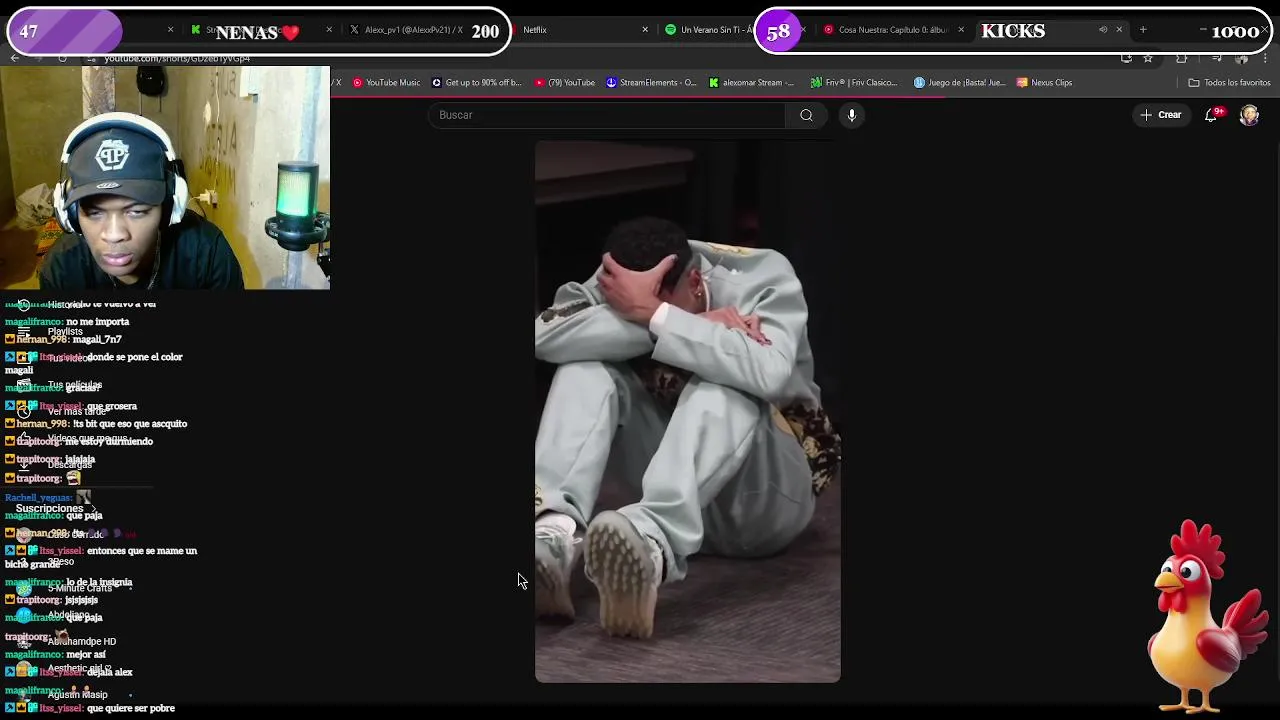This screenshot has height=720, width=1280.
Task: Open the alexomar Stream bookmark
Action: click(x=751, y=83)
